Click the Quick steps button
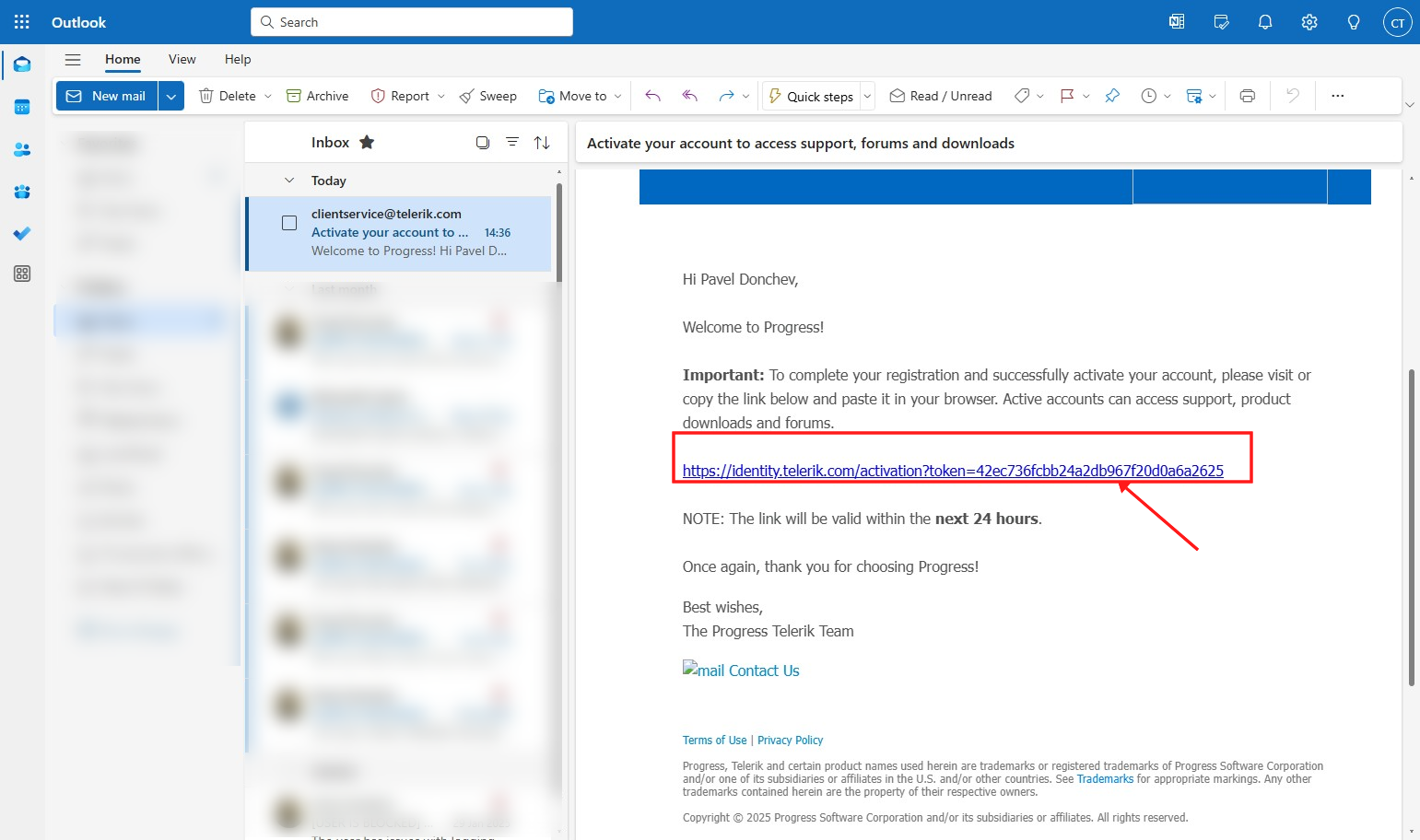This screenshot has width=1420, height=840. pyautogui.click(x=811, y=96)
